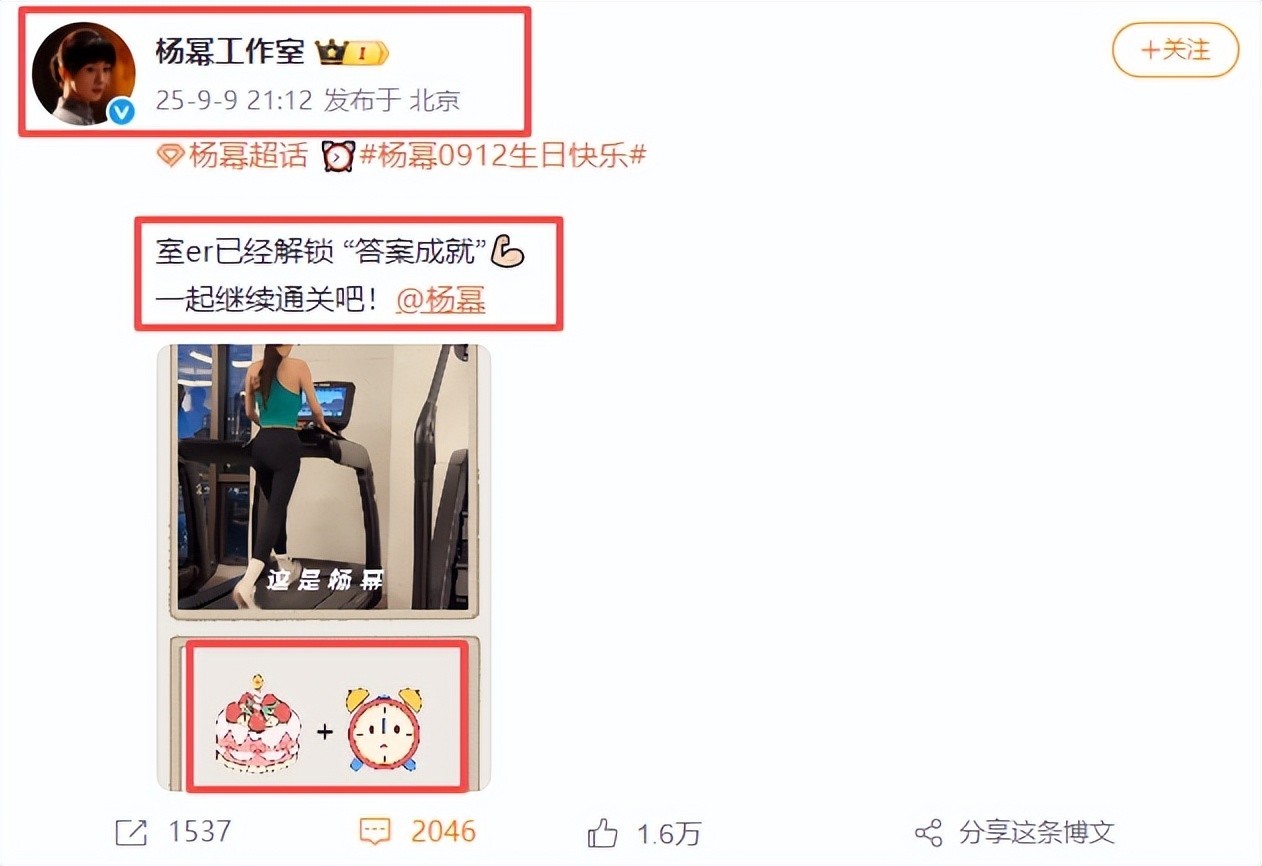Click the 杨幂工作室 profile avatar
Viewport: 1262px width, 866px height.
click(x=84, y=73)
